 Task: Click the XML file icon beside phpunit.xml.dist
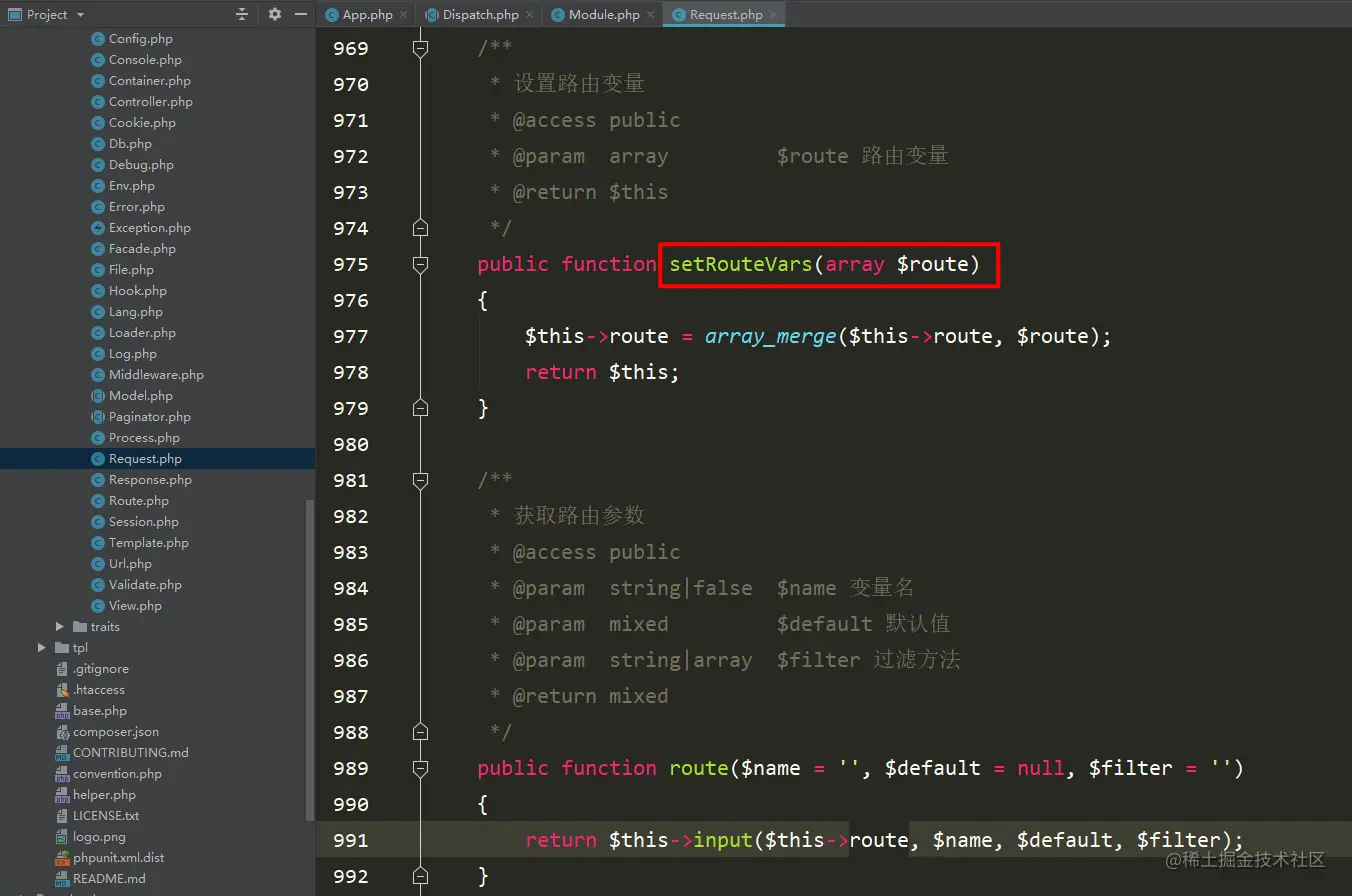(x=62, y=858)
